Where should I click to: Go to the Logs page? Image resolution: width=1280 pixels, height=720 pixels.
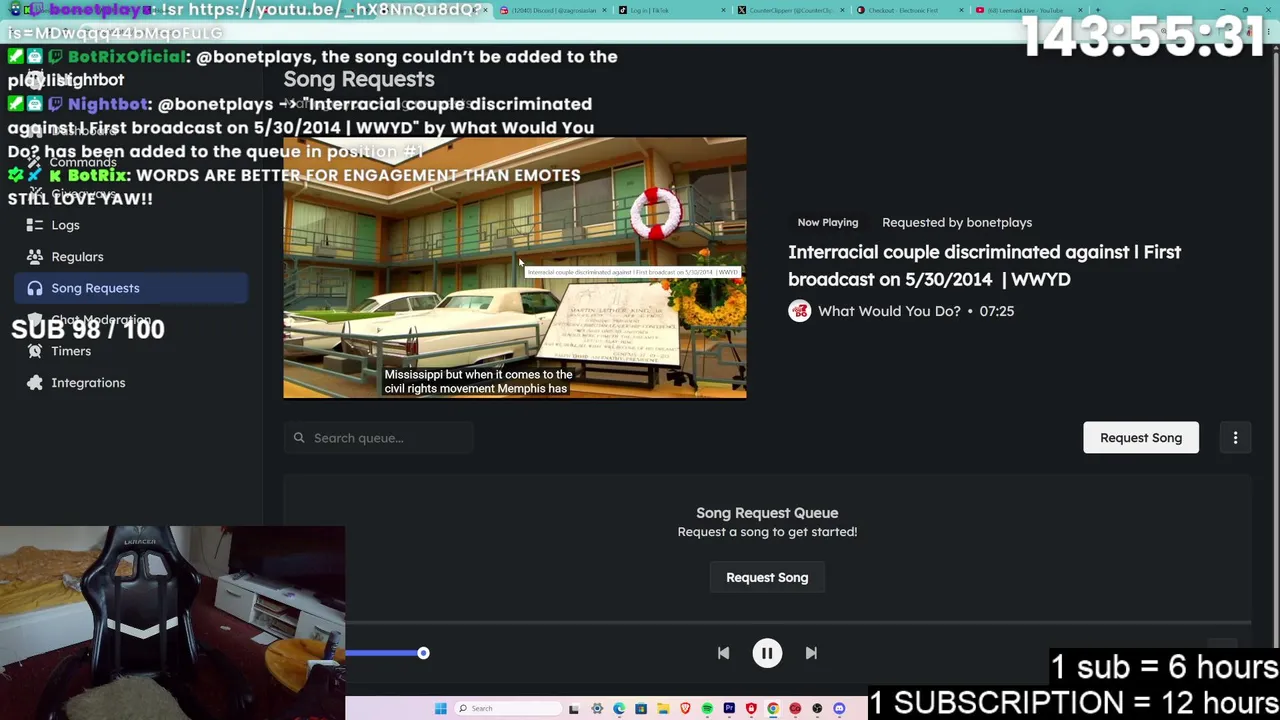[65, 225]
